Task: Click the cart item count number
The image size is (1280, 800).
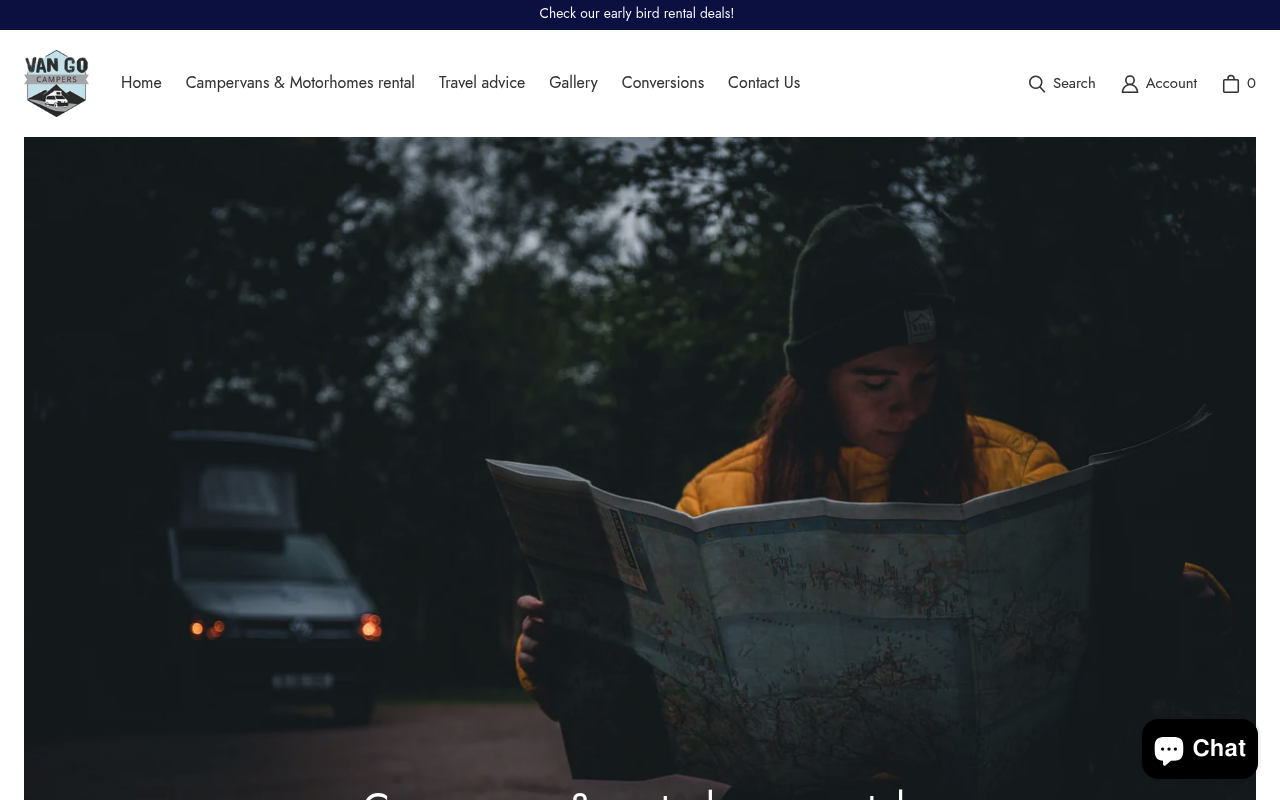Action: point(1251,84)
